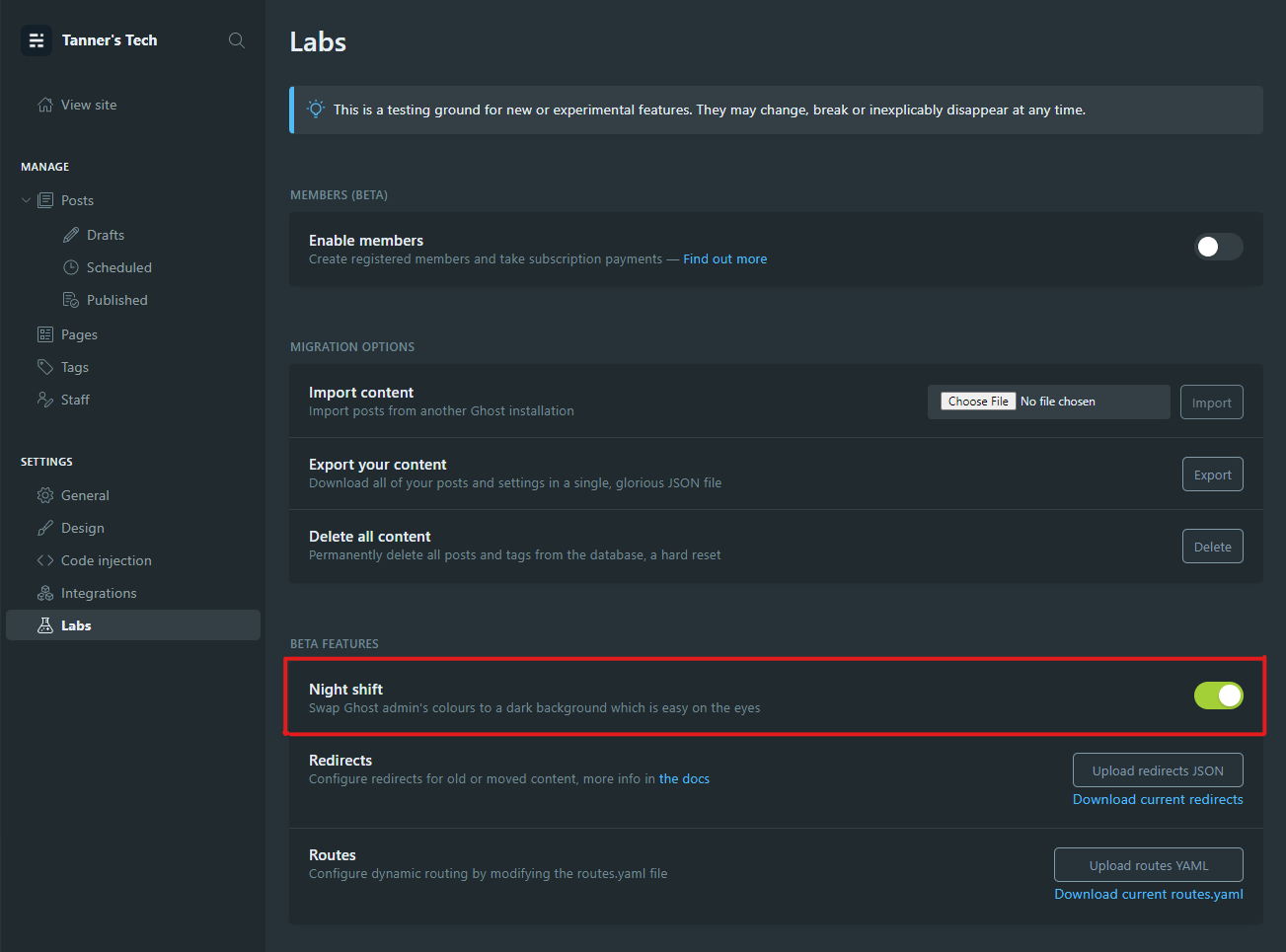Viewport: 1286px width, 952px height.
Task: Open General settings
Action: [x=85, y=495]
